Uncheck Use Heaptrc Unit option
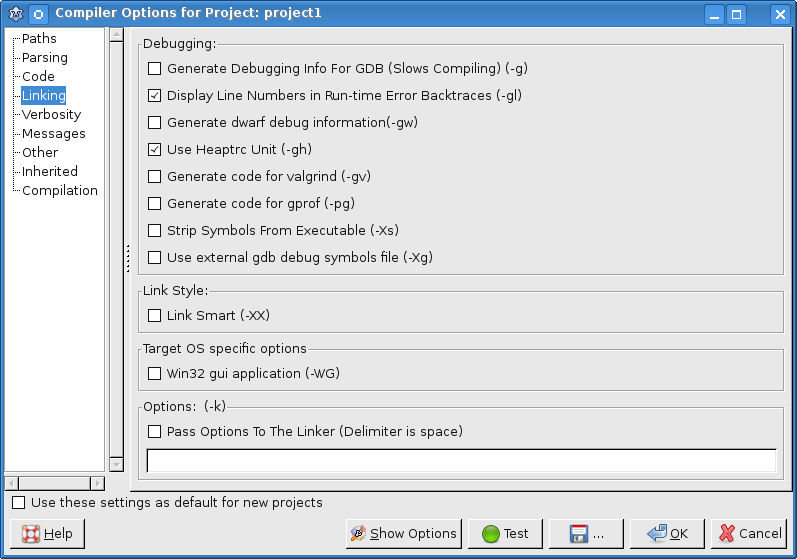 coord(154,150)
